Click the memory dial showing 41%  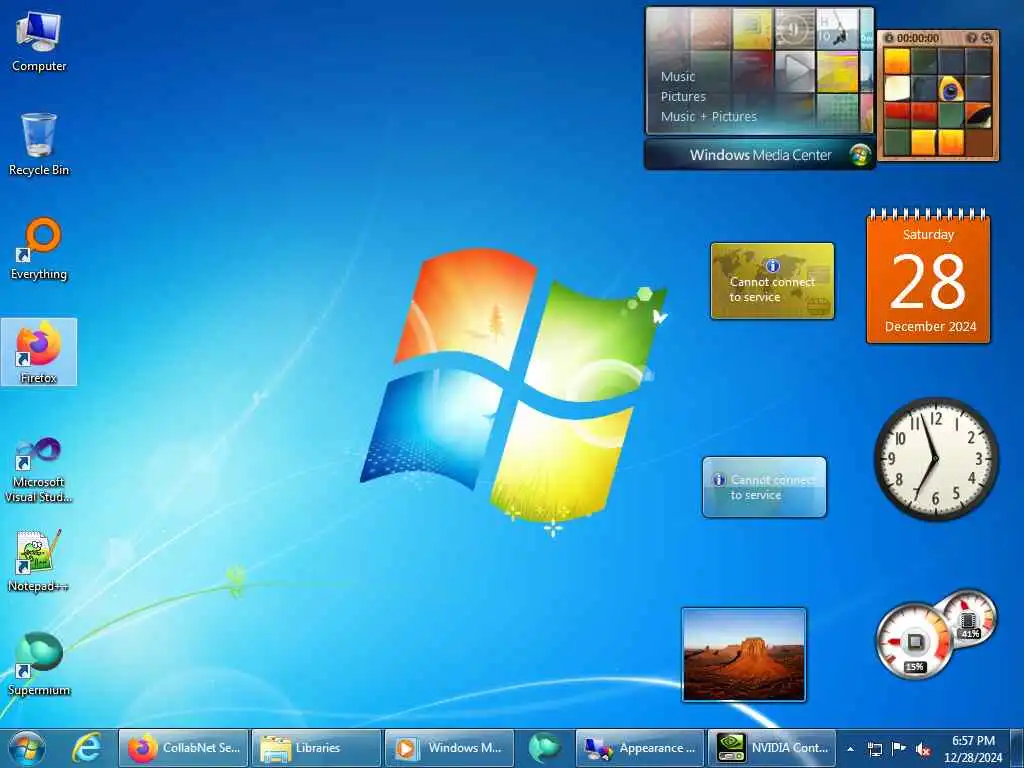tap(970, 617)
